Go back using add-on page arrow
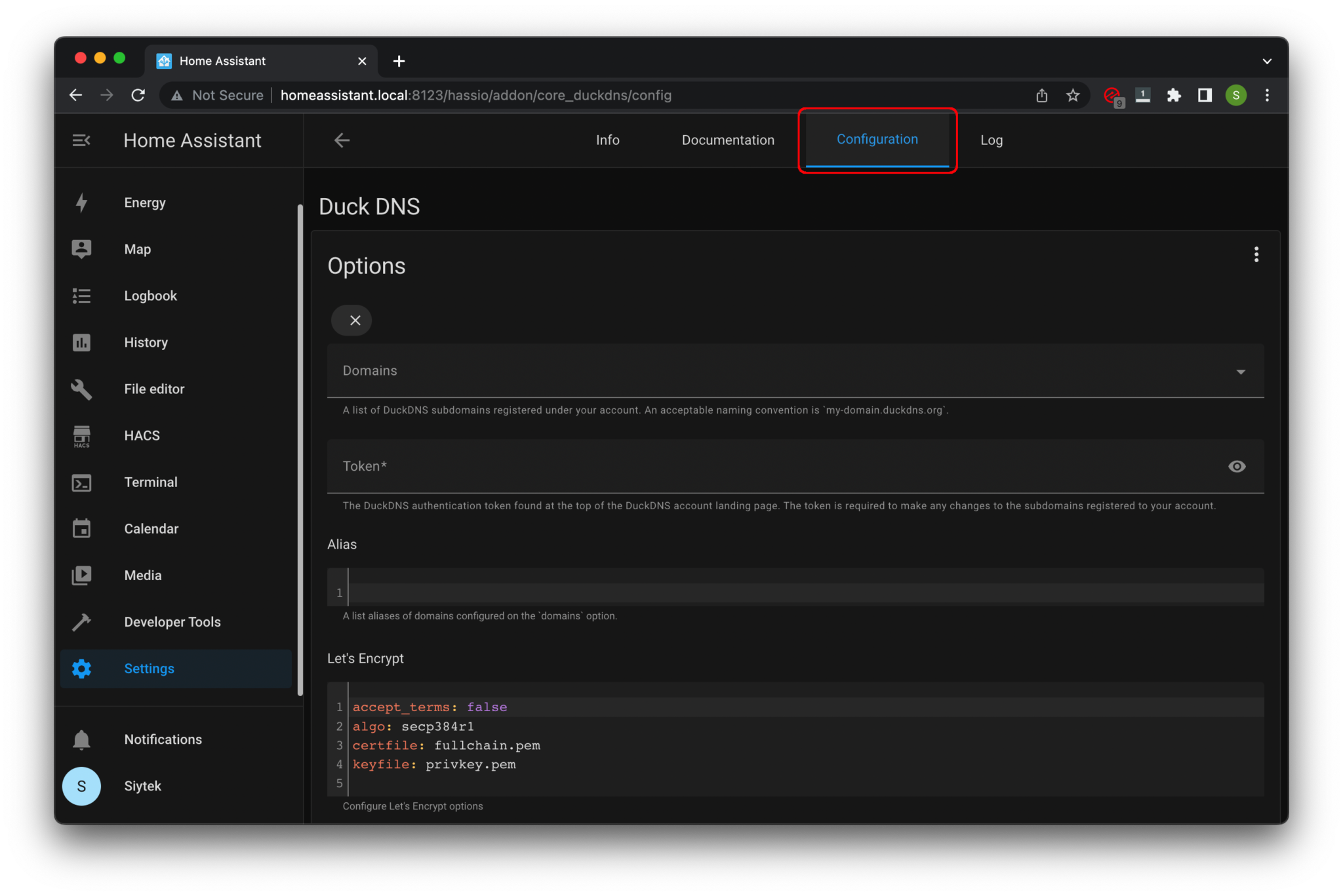Viewport: 1343px width, 896px height. 342,140
